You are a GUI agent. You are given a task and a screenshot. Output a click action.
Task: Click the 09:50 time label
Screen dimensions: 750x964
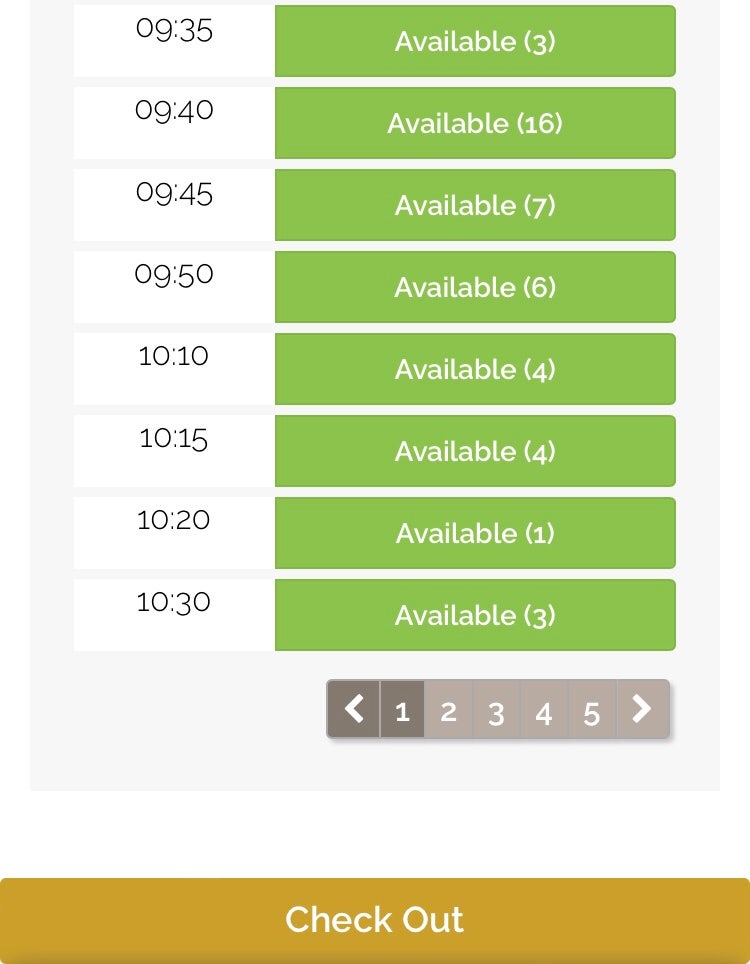174,274
